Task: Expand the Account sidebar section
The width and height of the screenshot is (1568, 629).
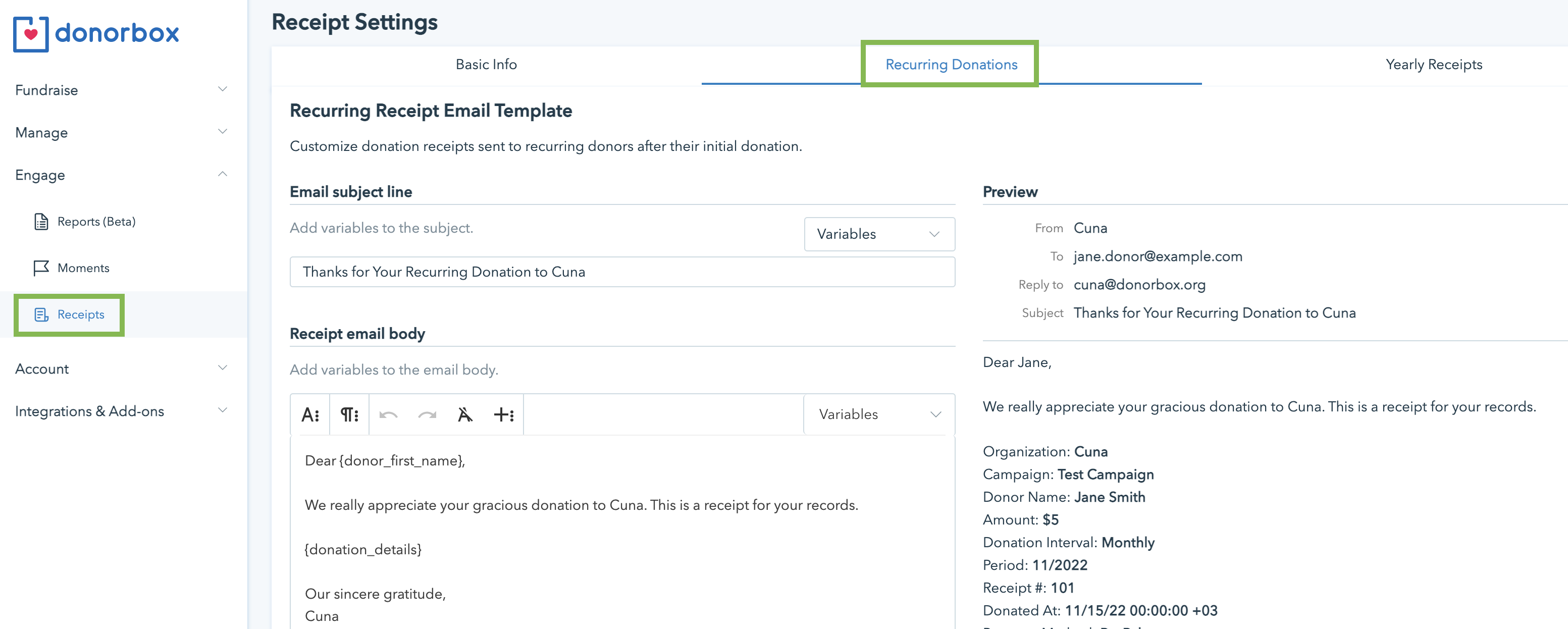Action: coord(223,369)
